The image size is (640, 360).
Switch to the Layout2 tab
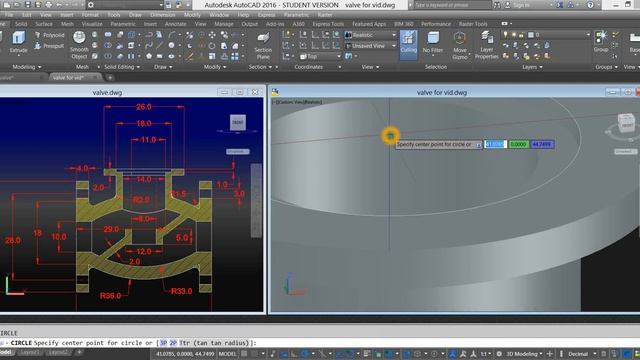58,352
